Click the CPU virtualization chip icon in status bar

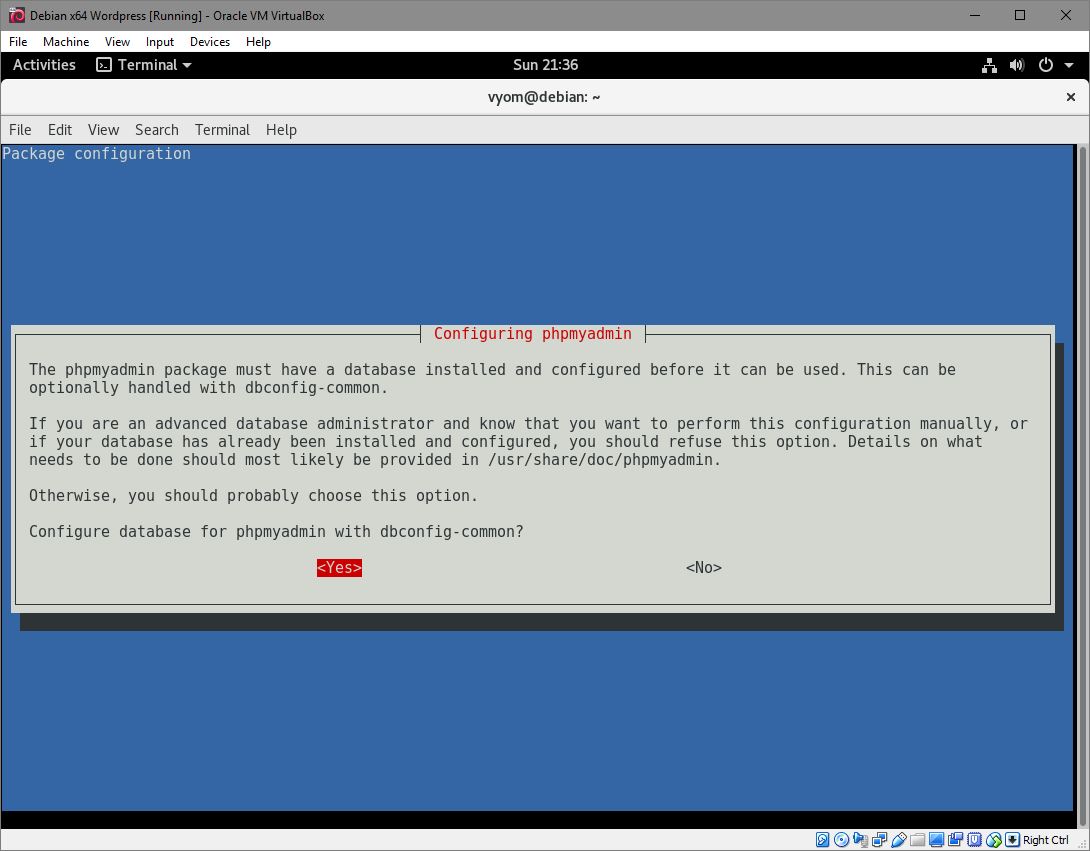pyautogui.click(x=975, y=840)
